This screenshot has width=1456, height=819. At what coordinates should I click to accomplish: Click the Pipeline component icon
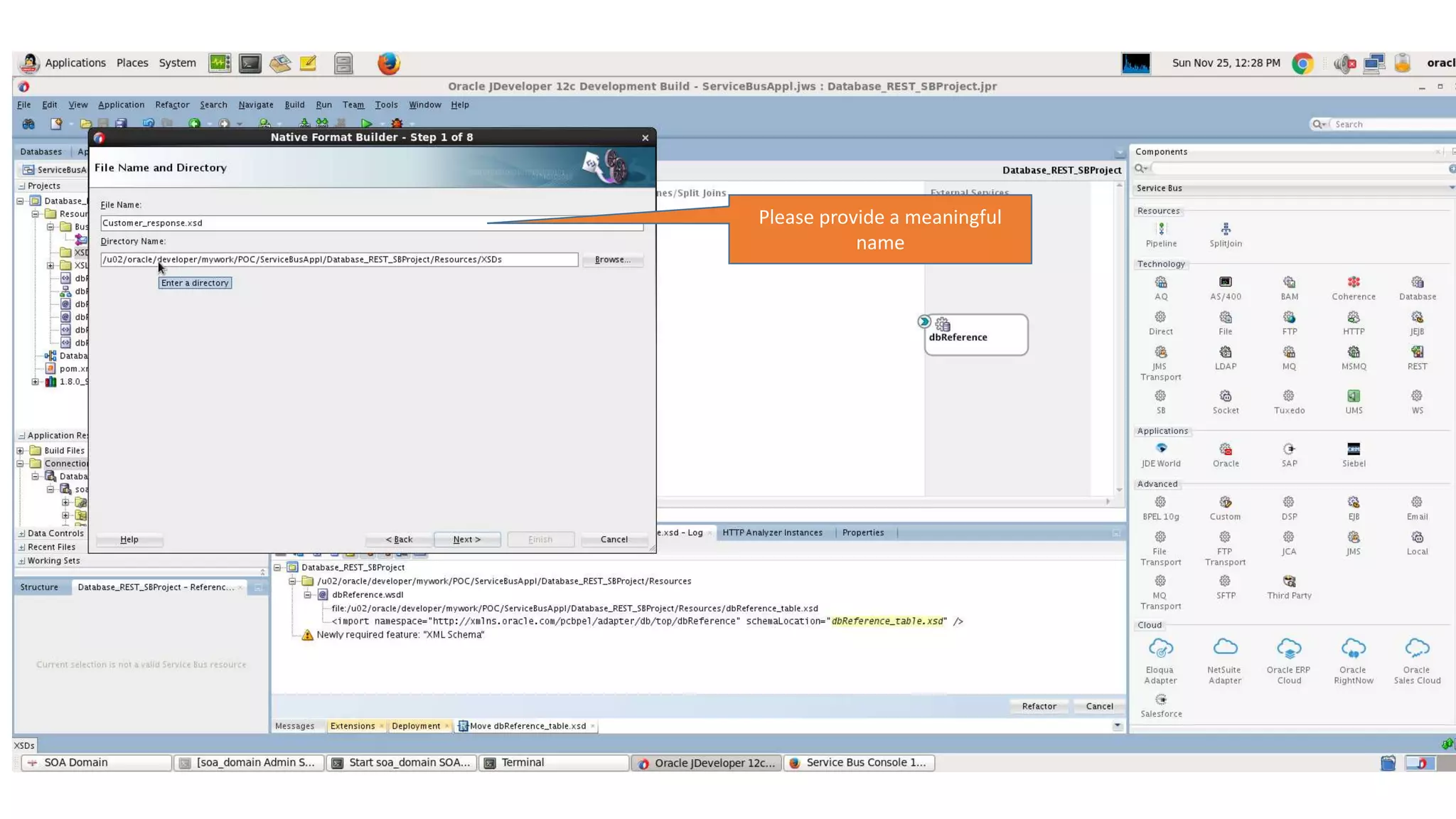tap(1161, 230)
